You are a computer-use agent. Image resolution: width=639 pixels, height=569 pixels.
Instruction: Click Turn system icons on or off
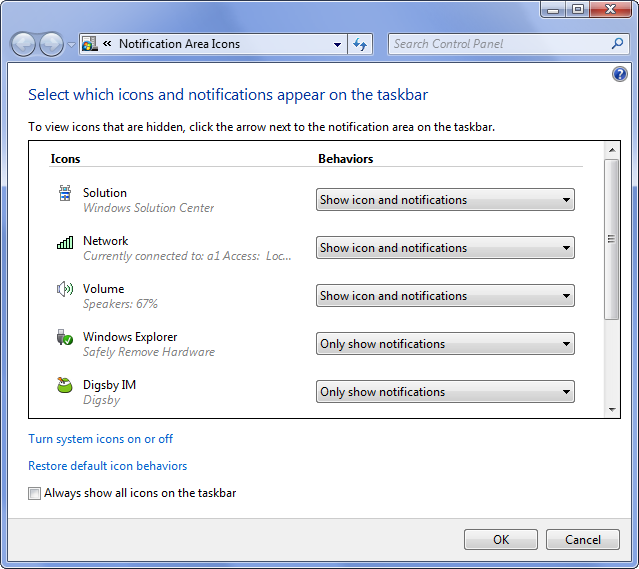click(100, 439)
